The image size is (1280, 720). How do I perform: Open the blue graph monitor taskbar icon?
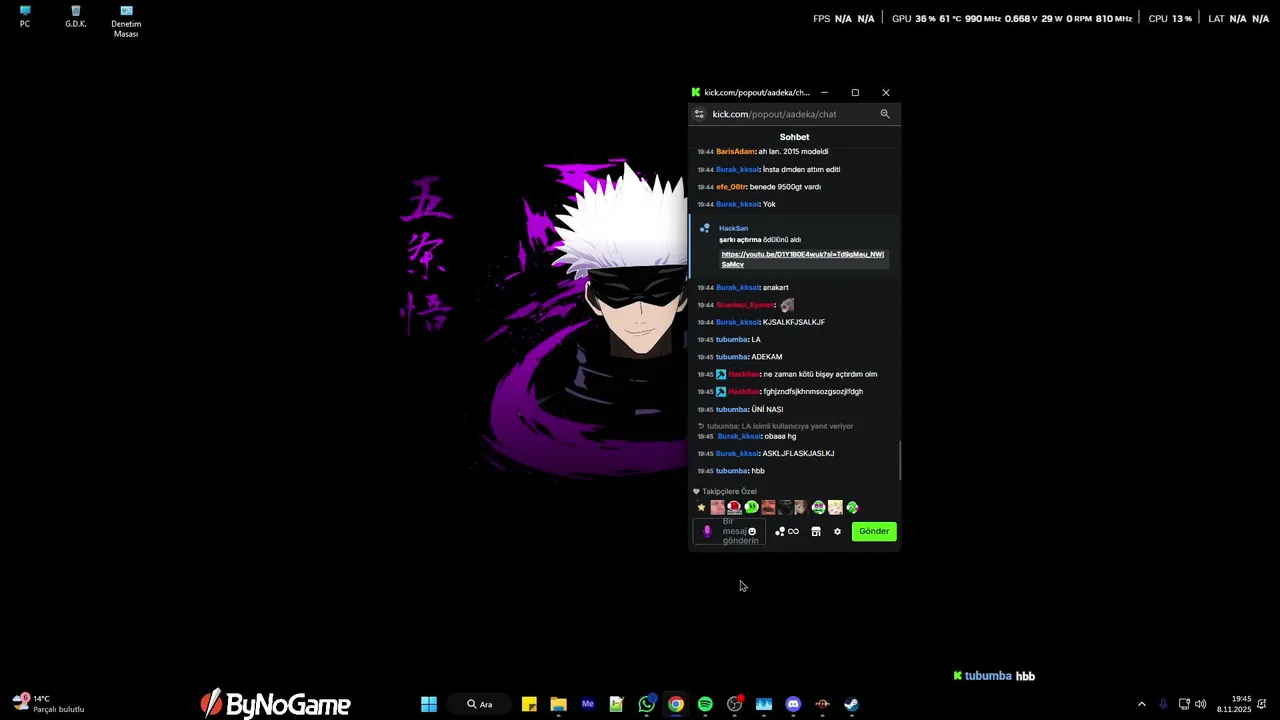764,704
